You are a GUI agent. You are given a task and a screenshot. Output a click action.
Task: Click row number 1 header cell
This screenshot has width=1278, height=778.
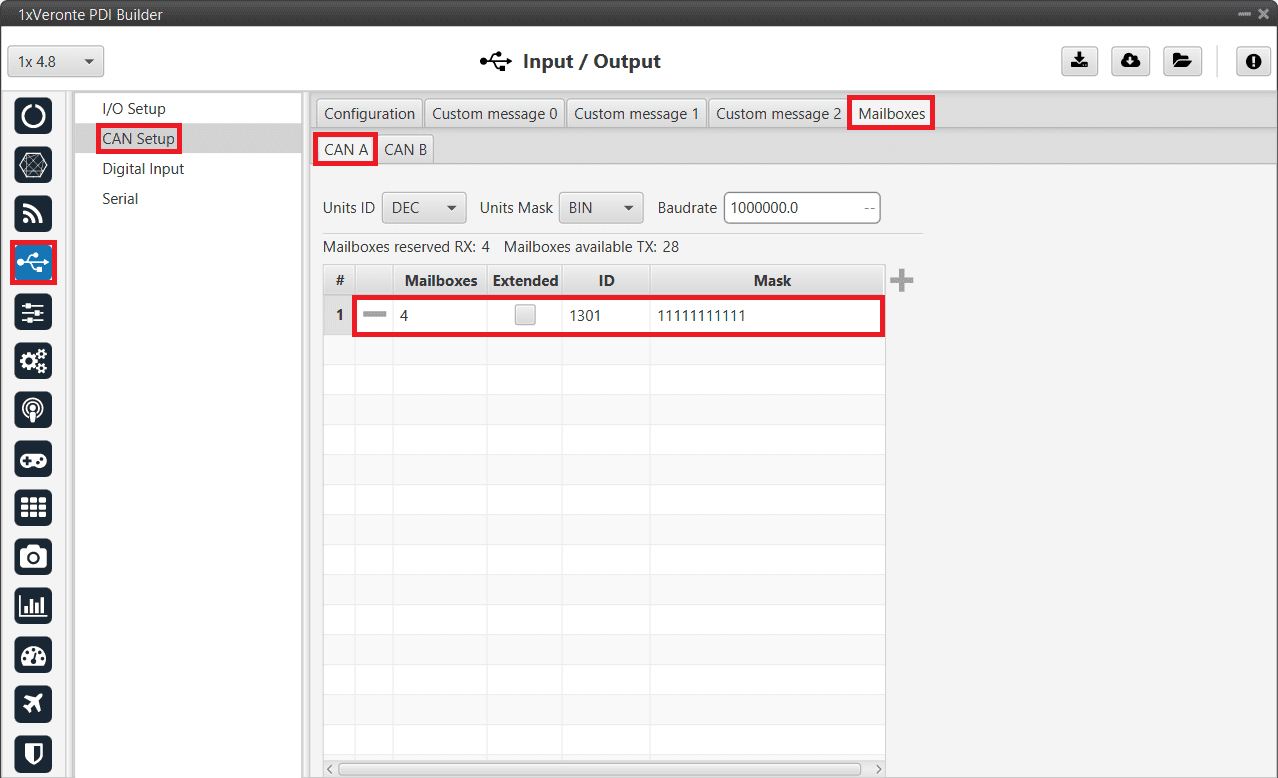click(339, 315)
